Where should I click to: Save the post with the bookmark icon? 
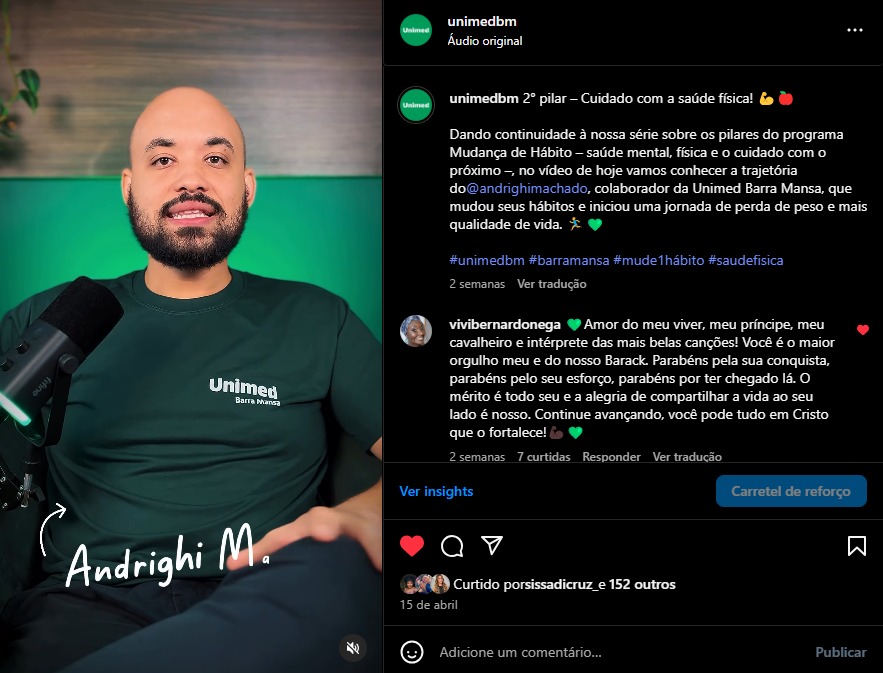pos(857,546)
